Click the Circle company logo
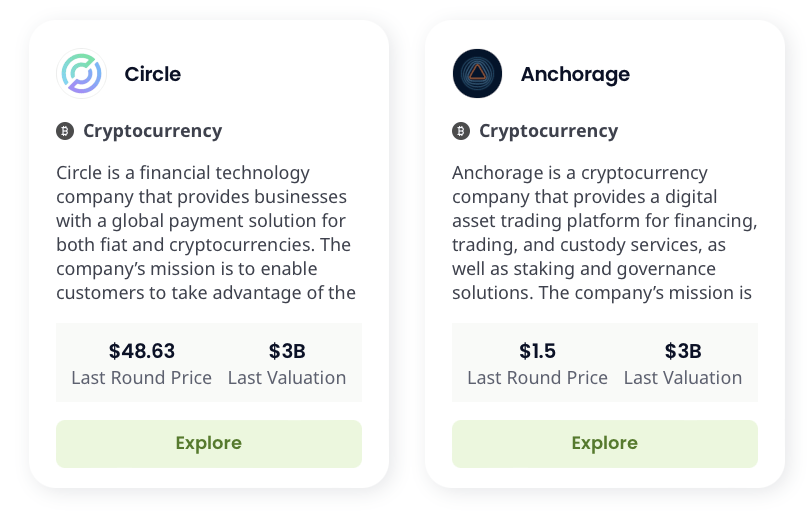Viewport: 810px width, 512px height. click(x=81, y=73)
